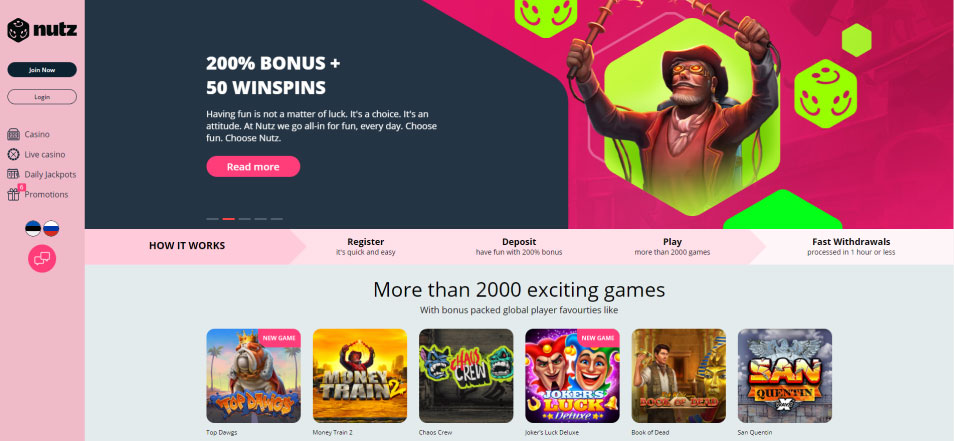954x441 pixels.
Task: Click the Read more banner button
Action: [x=253, y=167]
